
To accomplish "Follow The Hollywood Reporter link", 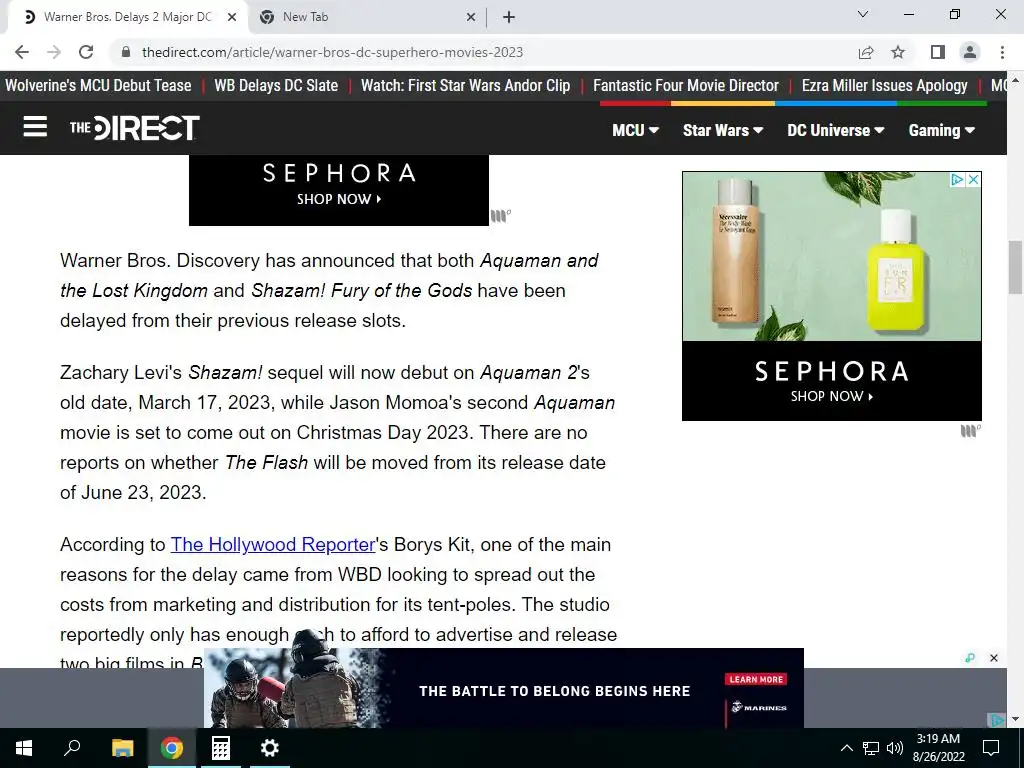I will 273,545.
